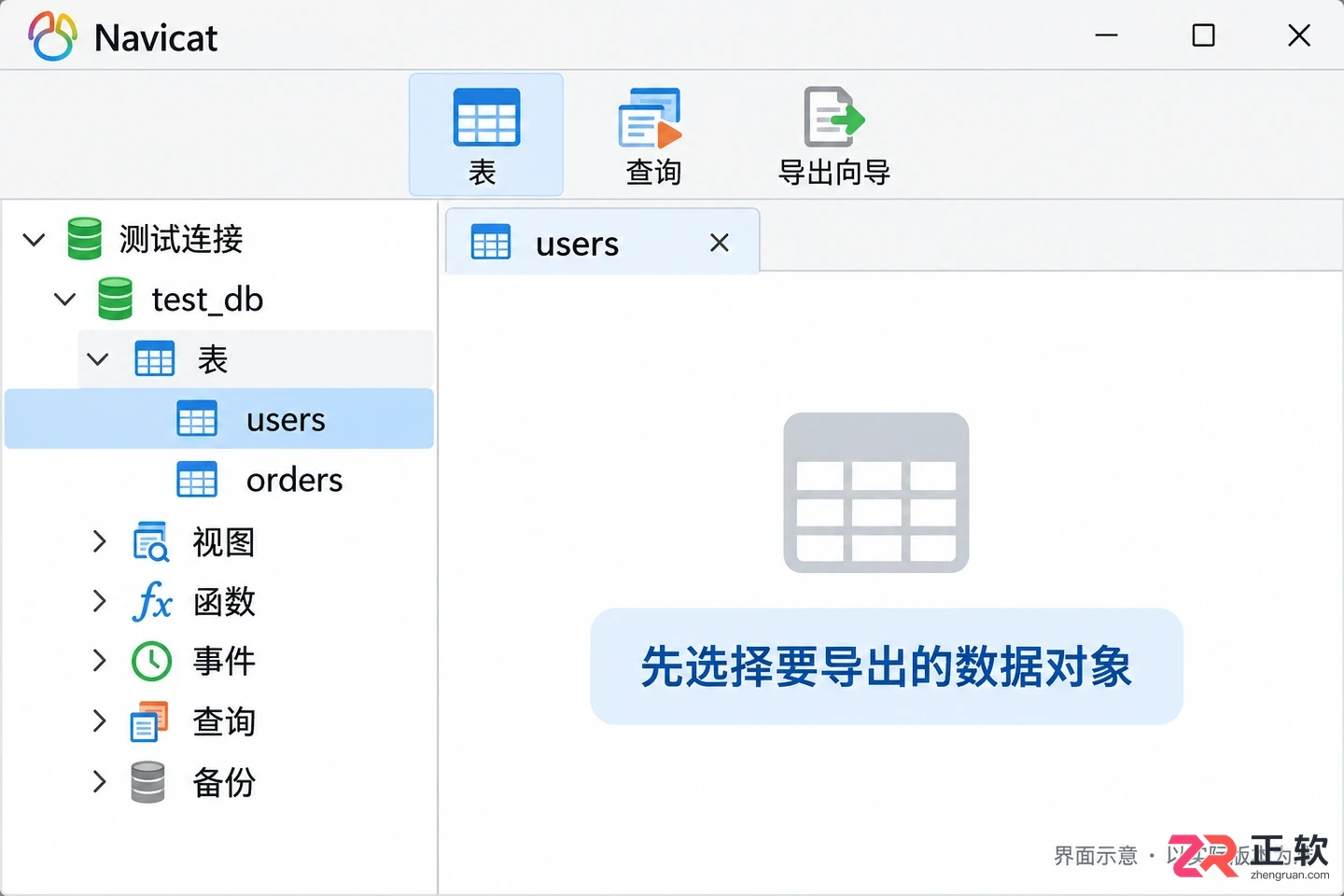Click the test_db database icon

click(x=115, y=299)
